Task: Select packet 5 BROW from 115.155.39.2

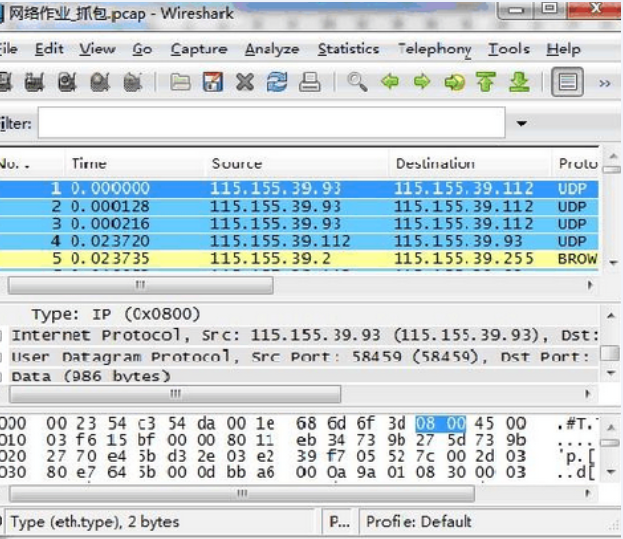Action: (x=299, y=259)
